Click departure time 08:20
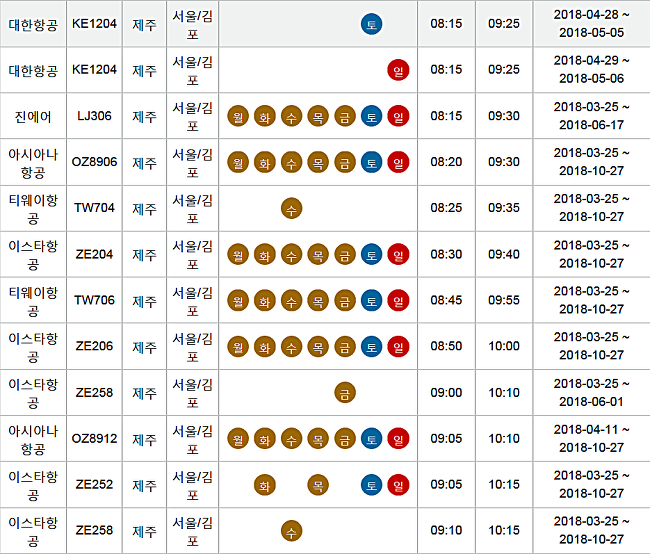650x554 pixels. click(x=446, y=162)
